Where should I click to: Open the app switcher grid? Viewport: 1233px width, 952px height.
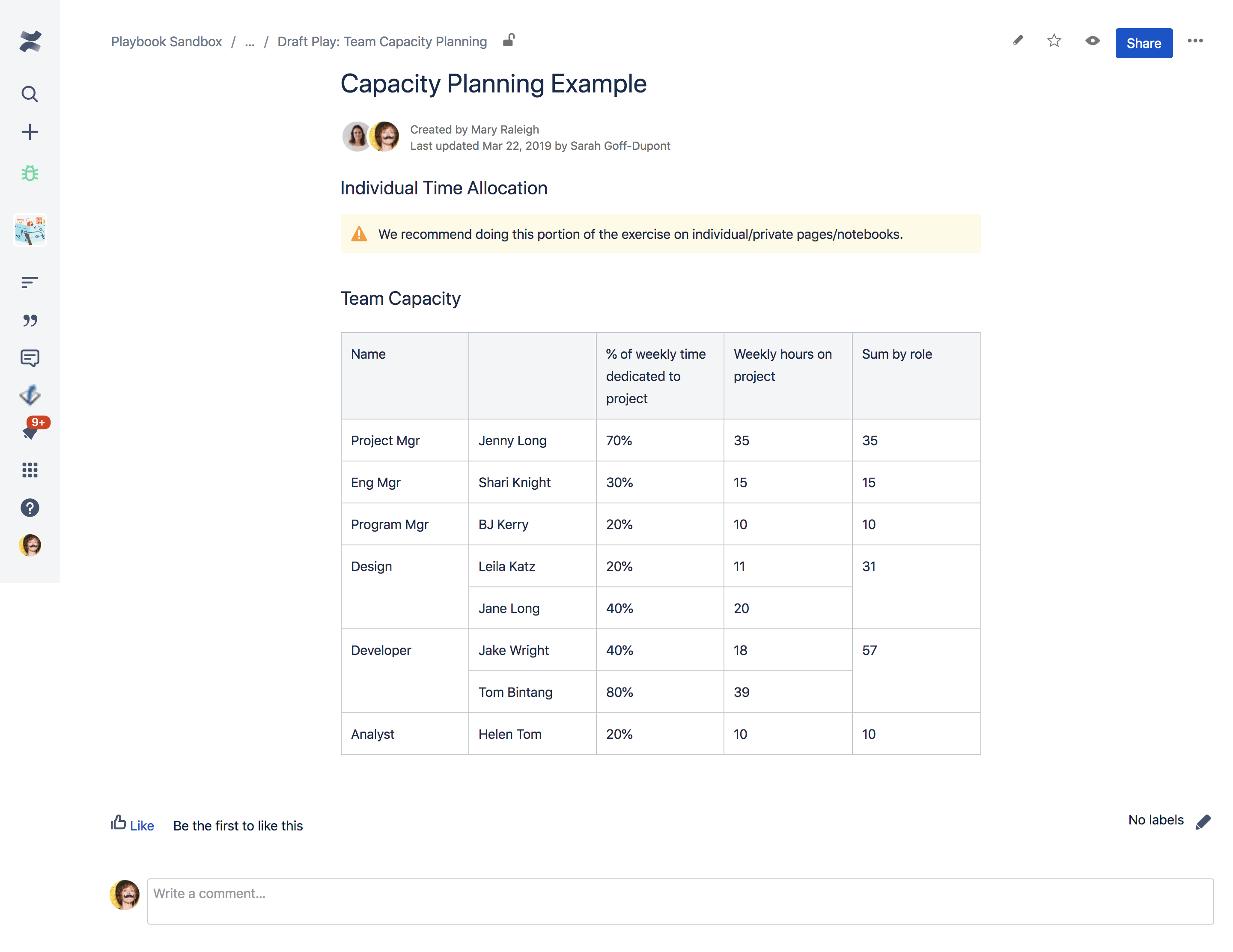click(x=30, y=470)
